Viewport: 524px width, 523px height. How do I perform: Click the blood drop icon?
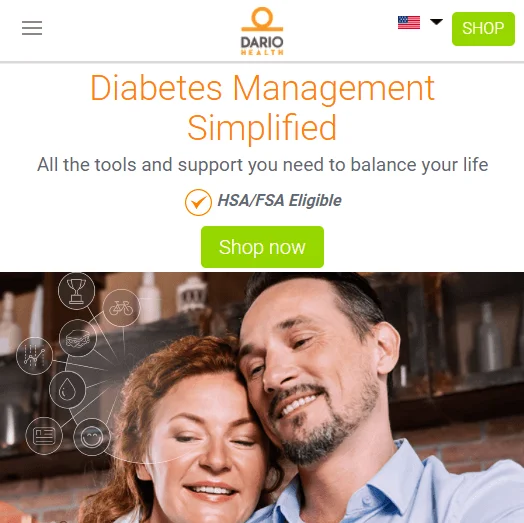(x=68, y=390)
